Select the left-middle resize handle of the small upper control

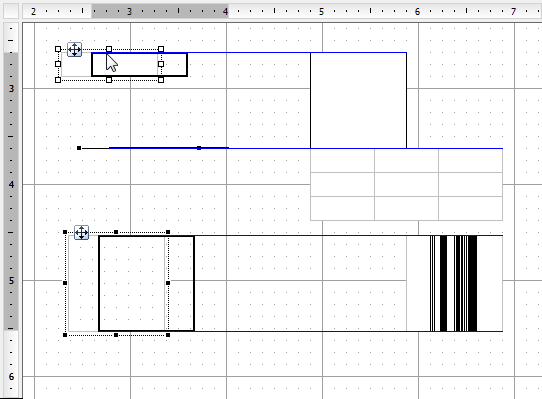click(58, 64)
